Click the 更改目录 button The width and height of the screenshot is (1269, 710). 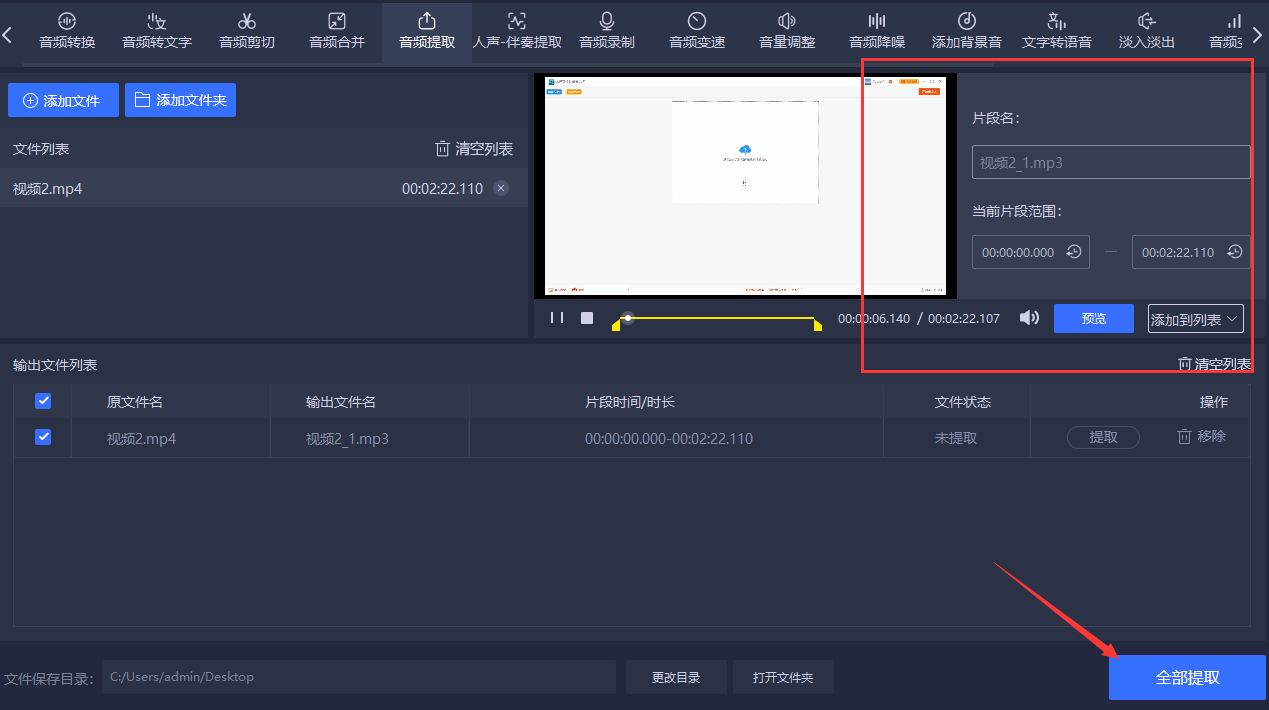point(676,677)
